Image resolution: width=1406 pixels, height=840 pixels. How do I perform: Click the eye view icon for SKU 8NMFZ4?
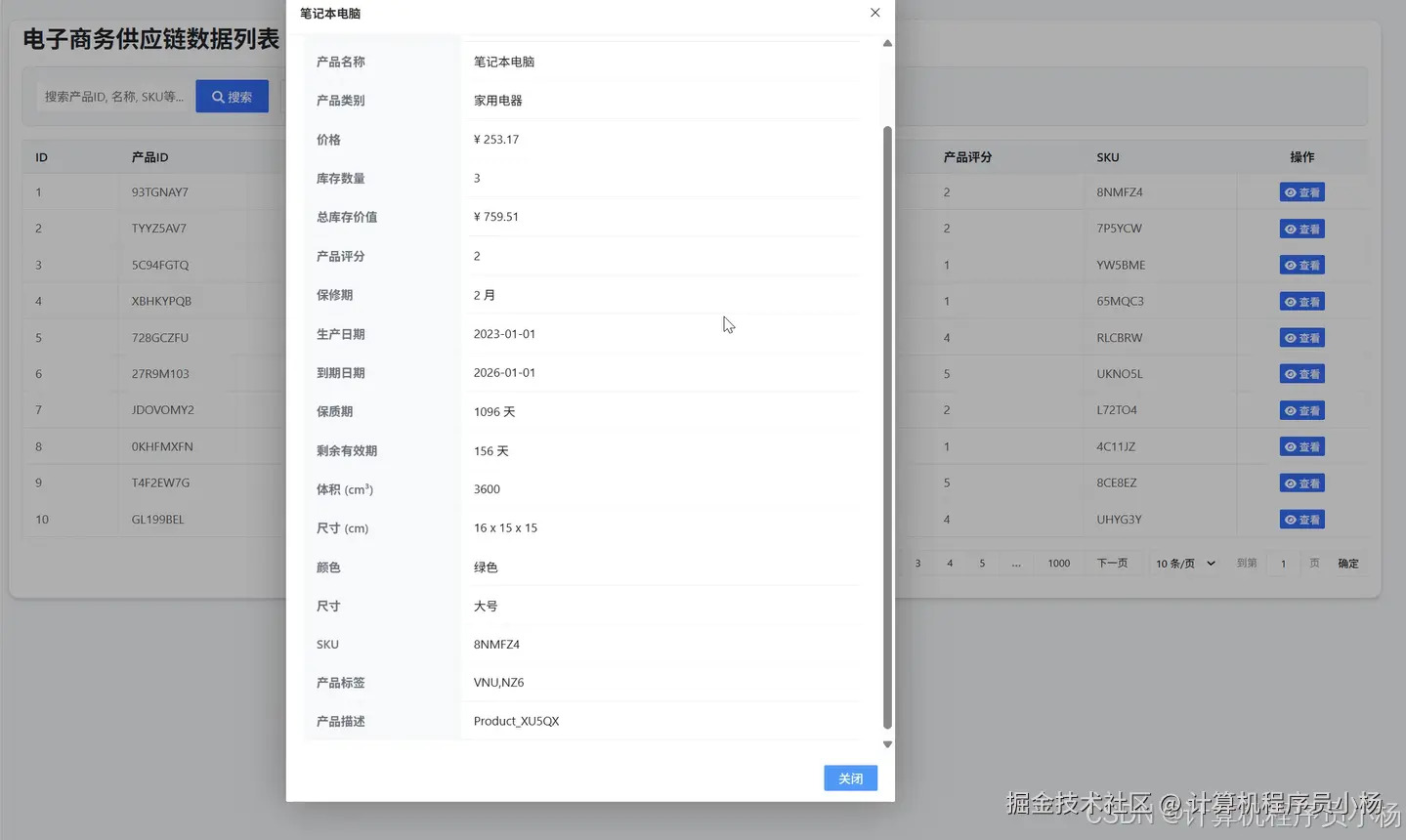(x=1293, y=191)
